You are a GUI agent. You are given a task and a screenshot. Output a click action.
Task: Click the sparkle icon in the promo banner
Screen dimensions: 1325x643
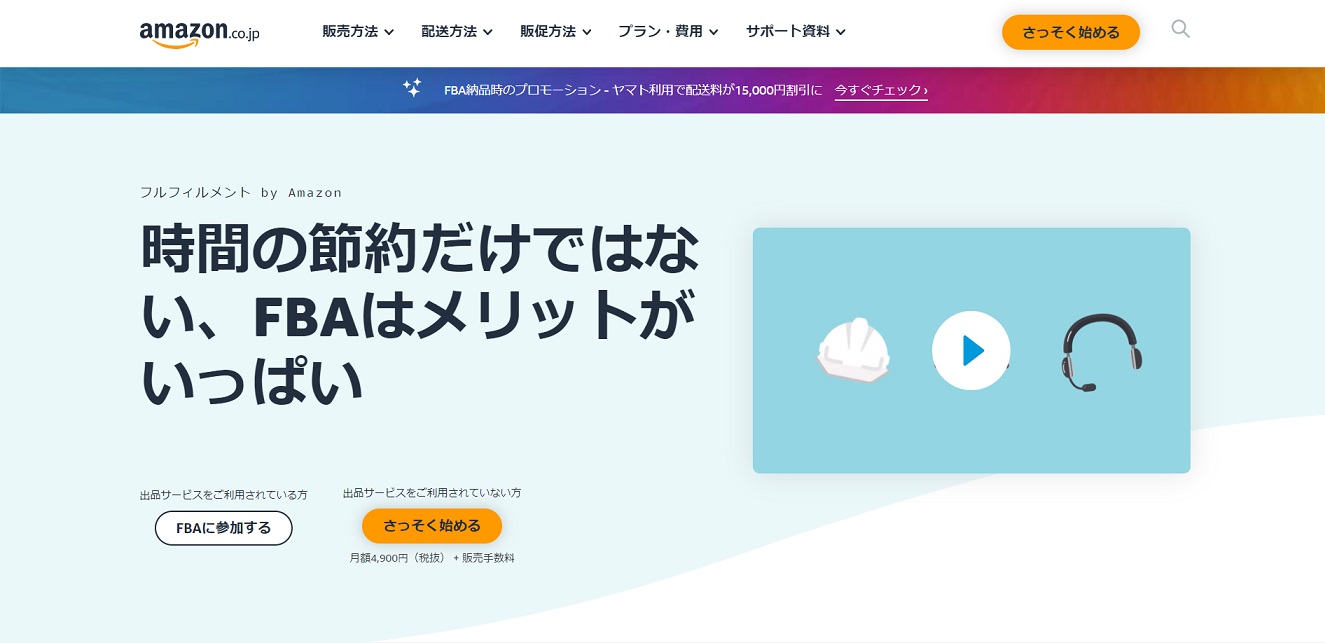point(412,88)
